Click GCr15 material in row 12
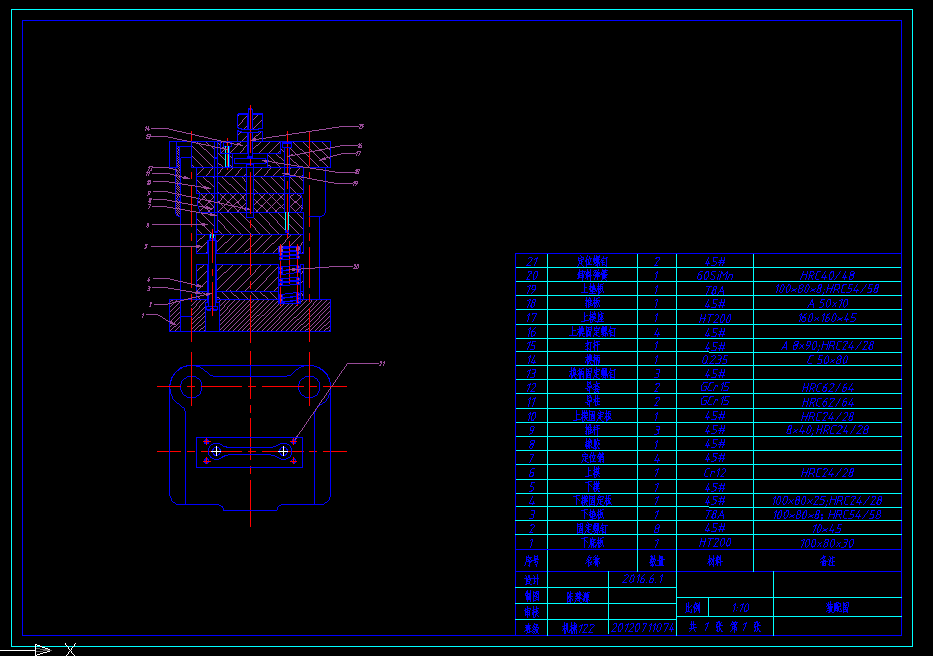The width and height of the screenshot is (933, 656). pos(715,388)
